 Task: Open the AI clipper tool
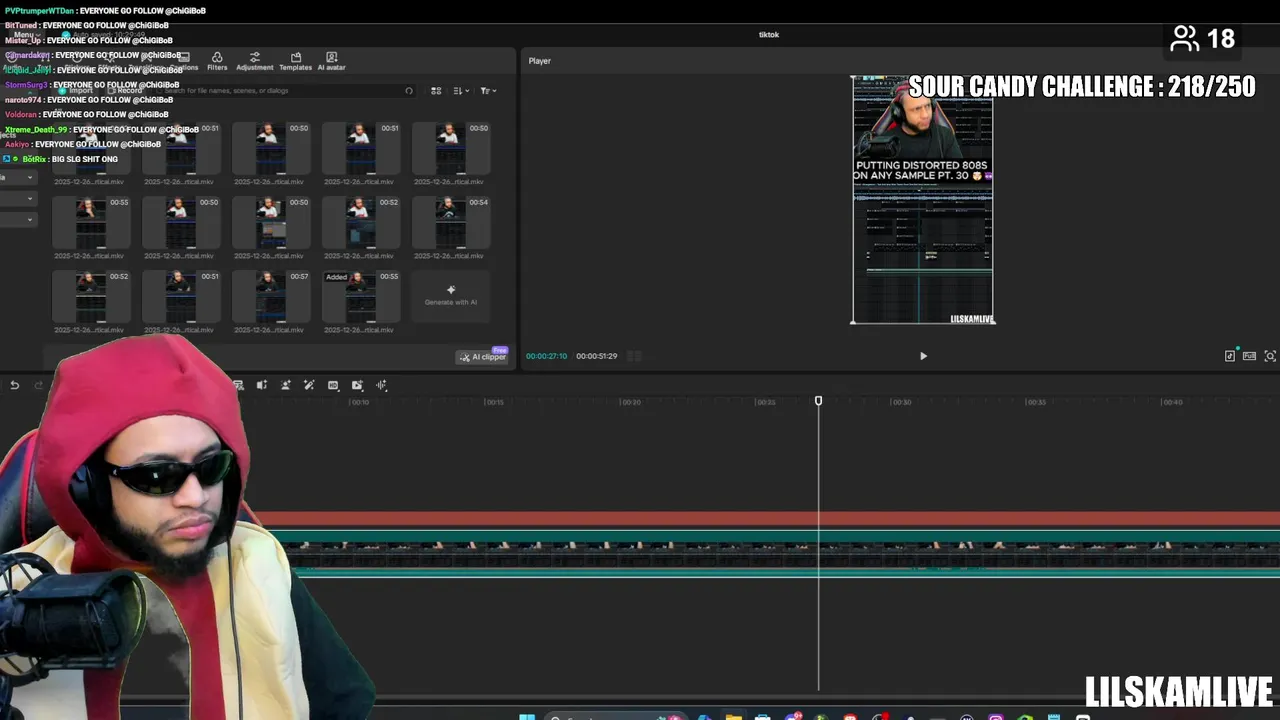[x=483, y=357]
